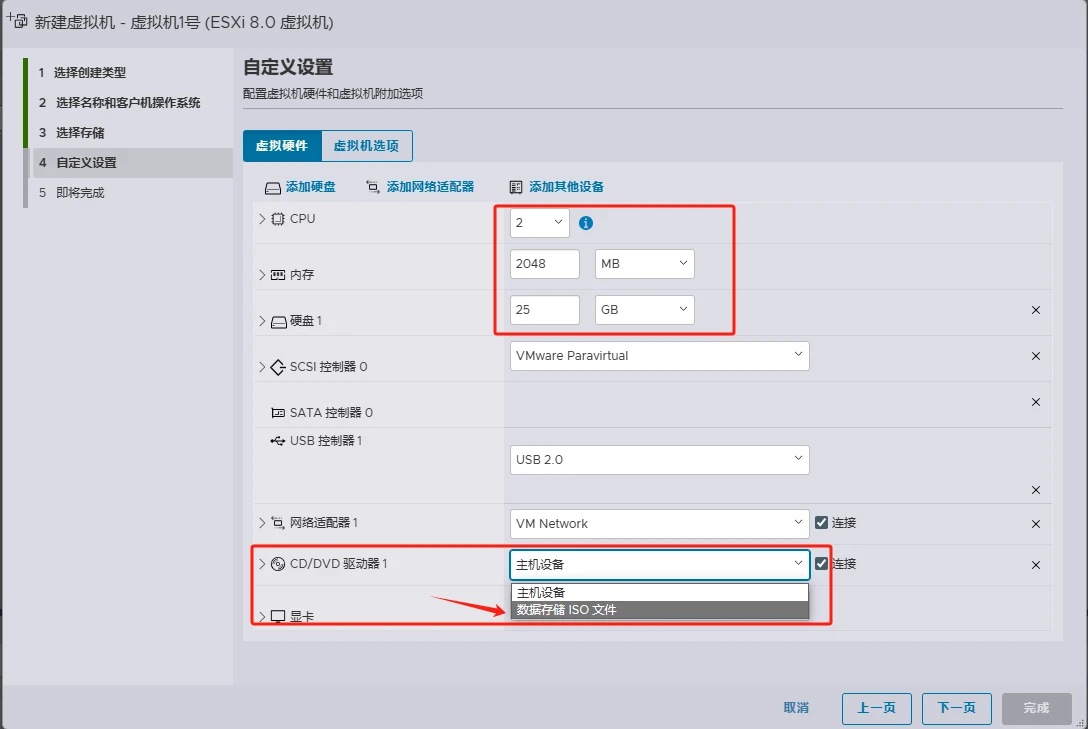The image size is (1088, 729).
Task: Click the CD/DVD 主机设备 combo box
Action: tap(659, 565)
